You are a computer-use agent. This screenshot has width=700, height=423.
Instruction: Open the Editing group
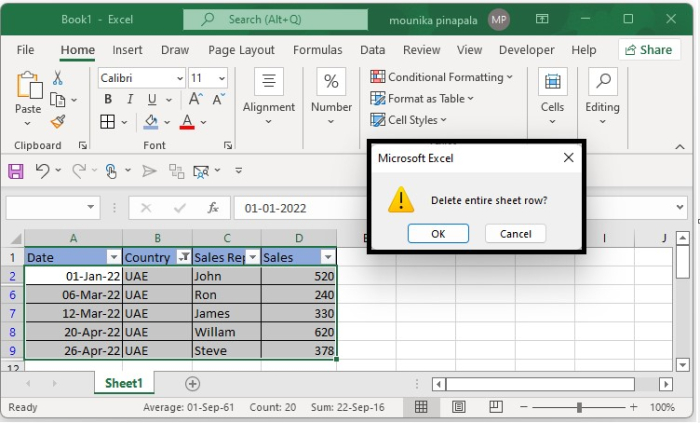click(603, 97)
